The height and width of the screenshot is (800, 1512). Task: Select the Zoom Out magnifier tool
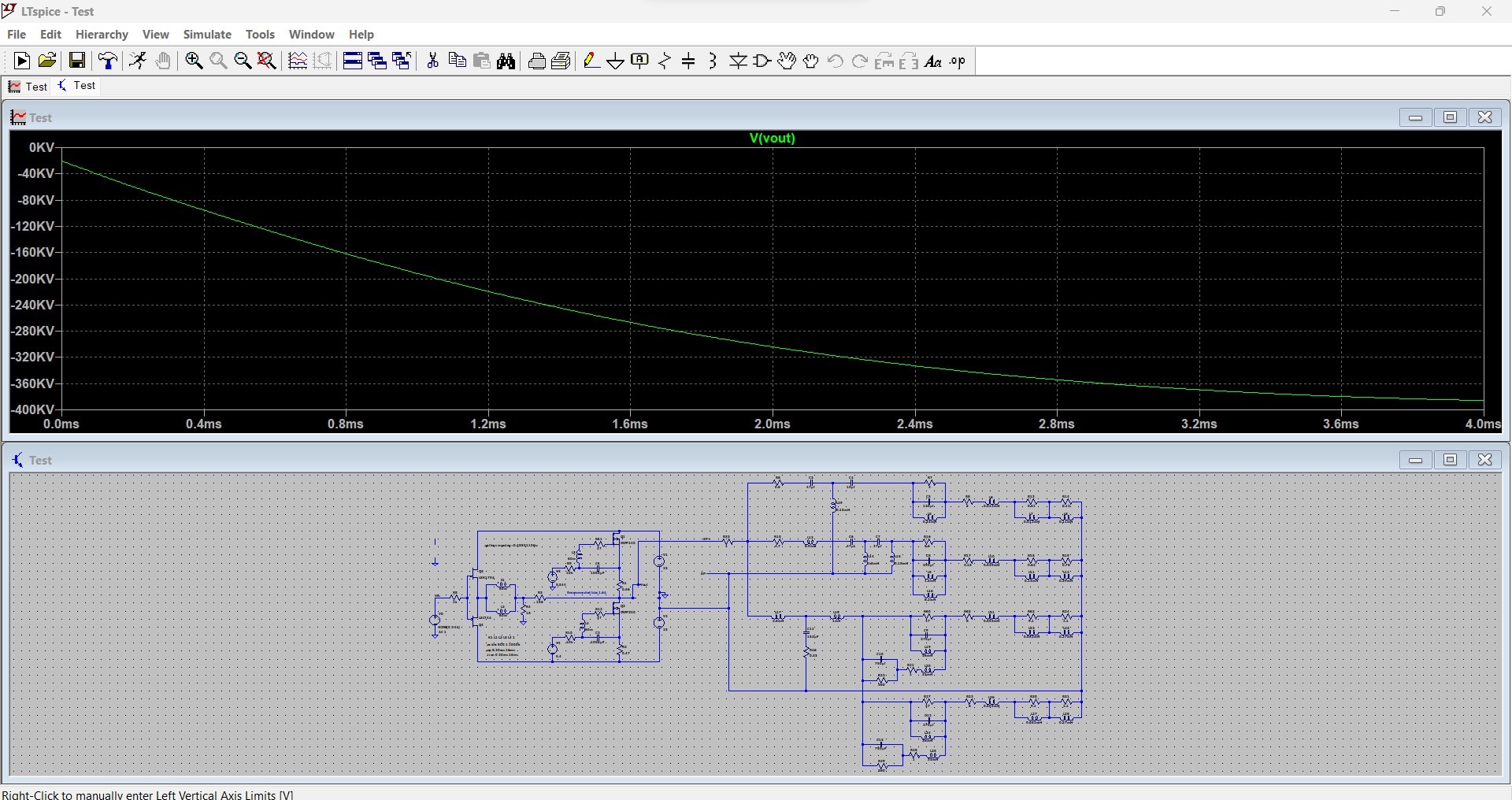(243, 61)
